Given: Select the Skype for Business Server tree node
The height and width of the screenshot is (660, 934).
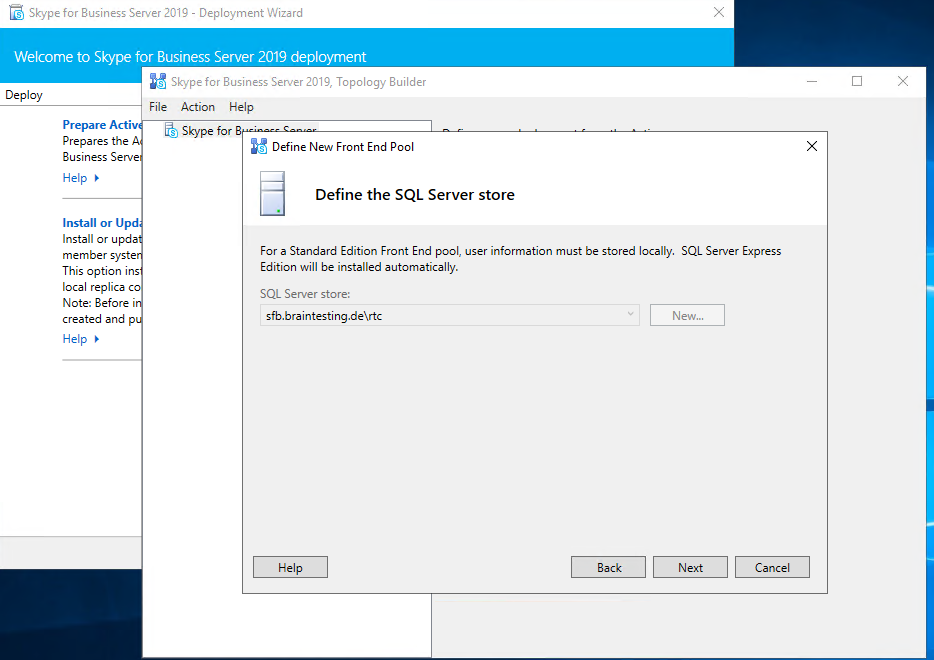Looking at the screenshot, I should (248, 131).
